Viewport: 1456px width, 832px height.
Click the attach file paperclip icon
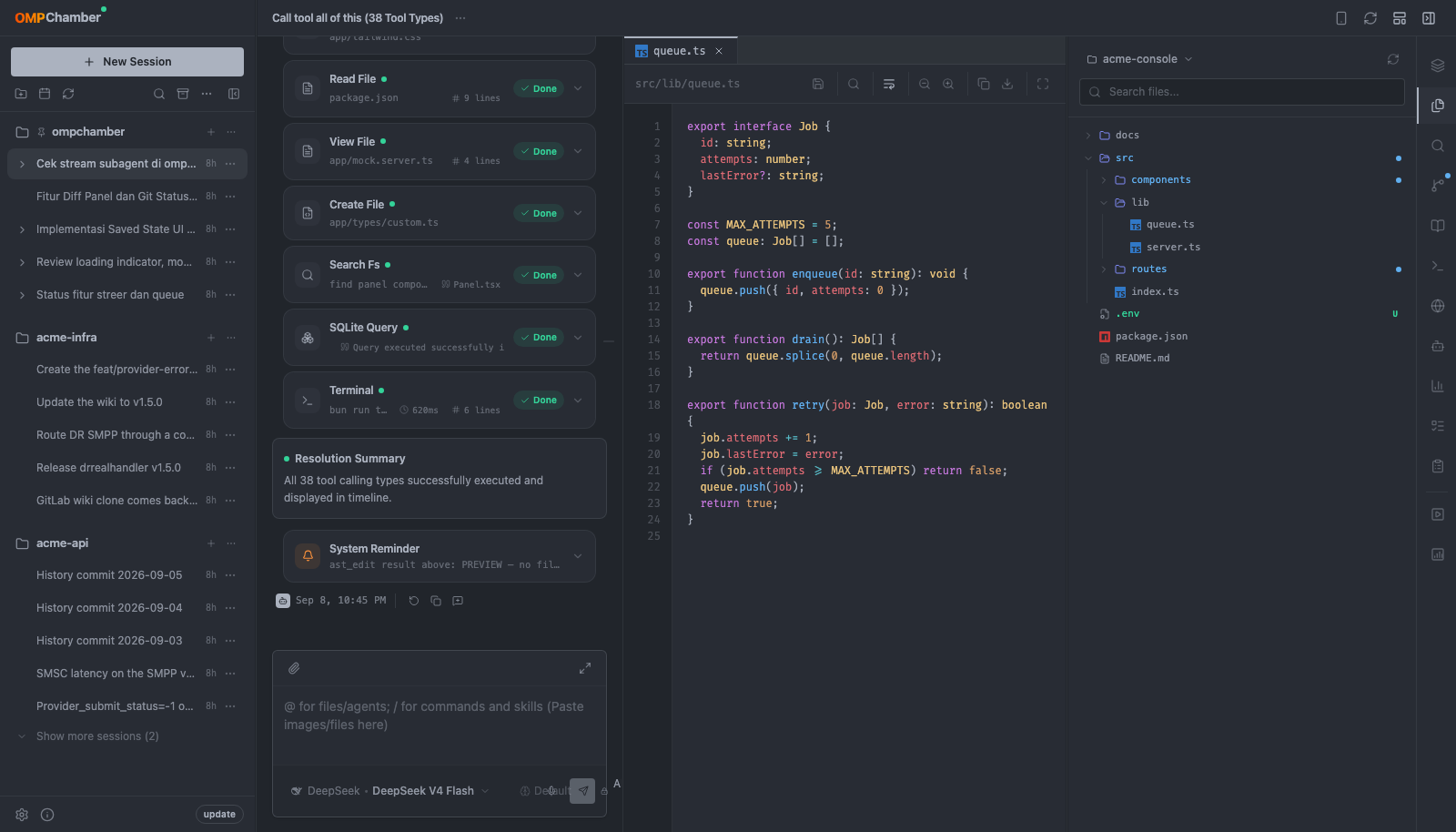point(294,668)
